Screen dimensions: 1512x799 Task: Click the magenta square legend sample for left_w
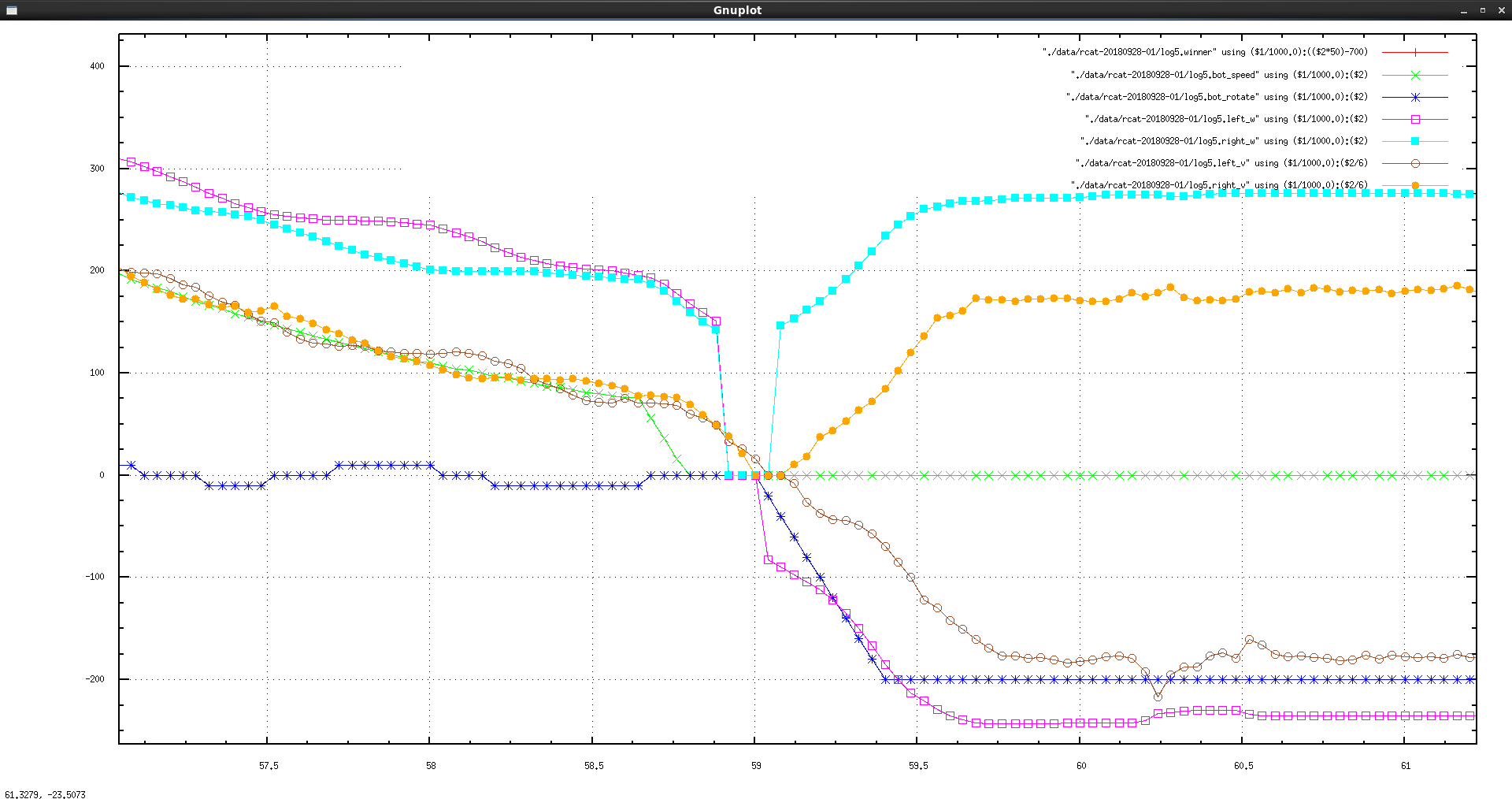[x=1415, y=119]
